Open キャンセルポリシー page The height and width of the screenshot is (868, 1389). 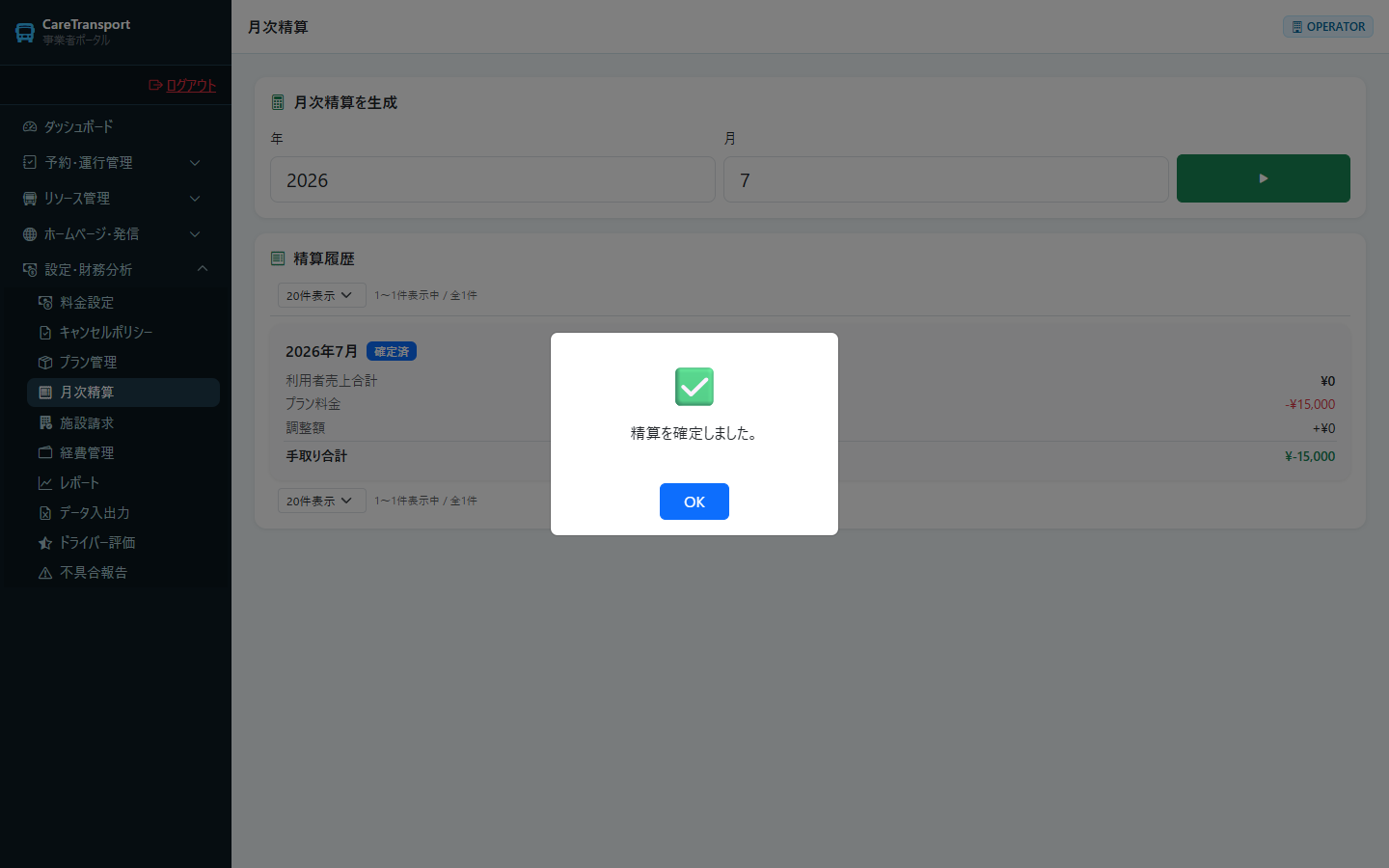[123, 332]
